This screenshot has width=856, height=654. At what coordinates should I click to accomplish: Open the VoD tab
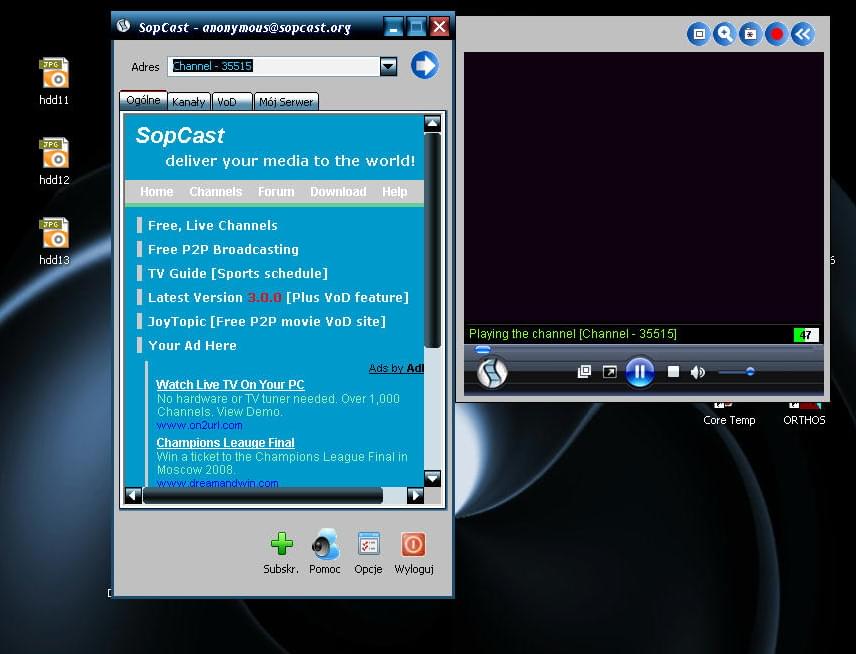coord(227,102)
